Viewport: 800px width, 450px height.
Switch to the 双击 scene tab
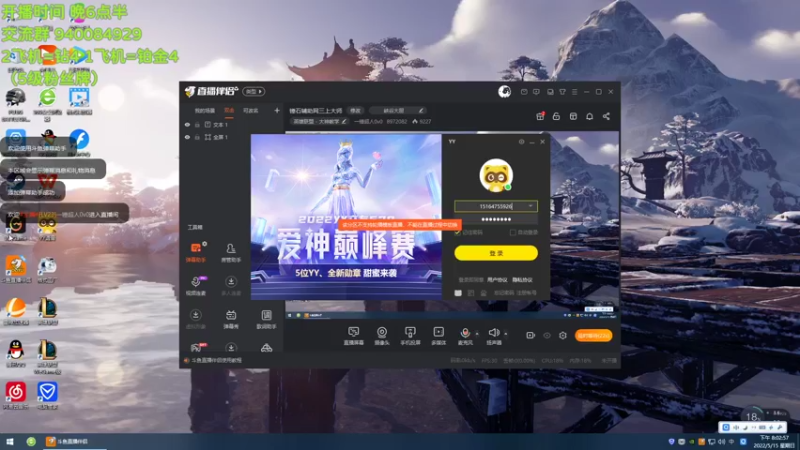pyautogui.click(x=229, y=110)
